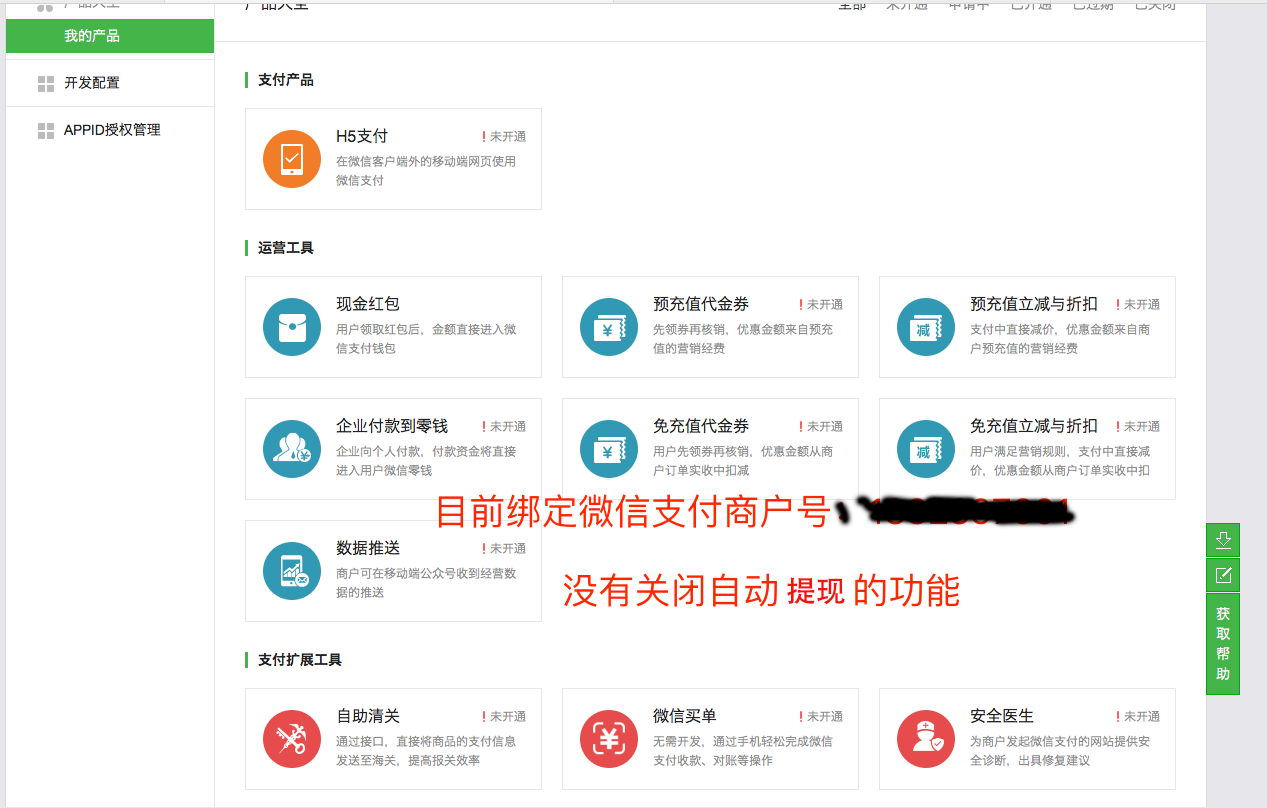
Task: Open the H5支付 product title
Action: click(362, 136)
